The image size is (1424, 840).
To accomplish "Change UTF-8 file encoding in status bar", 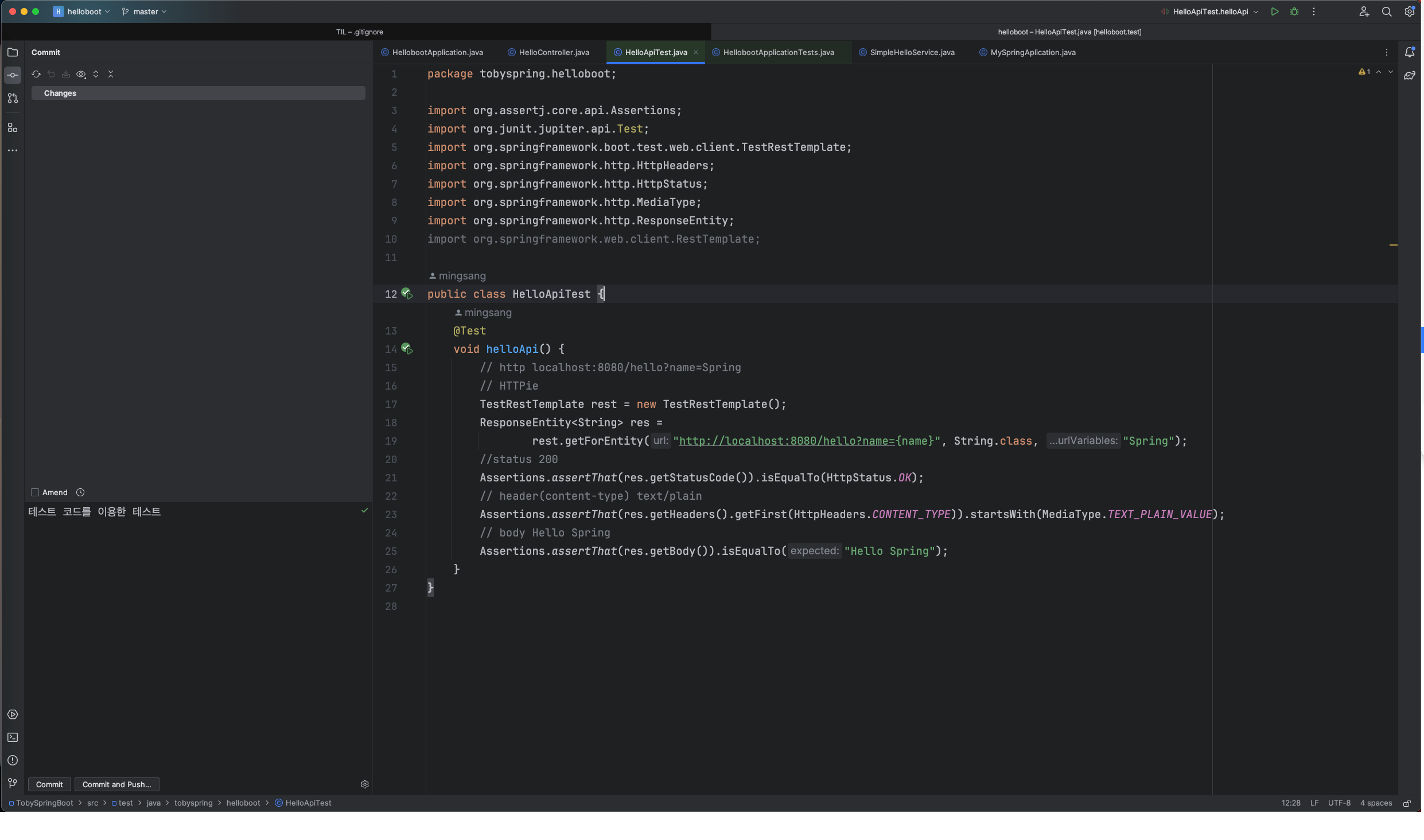I will pyautogui.click(x=1339, y=803).
